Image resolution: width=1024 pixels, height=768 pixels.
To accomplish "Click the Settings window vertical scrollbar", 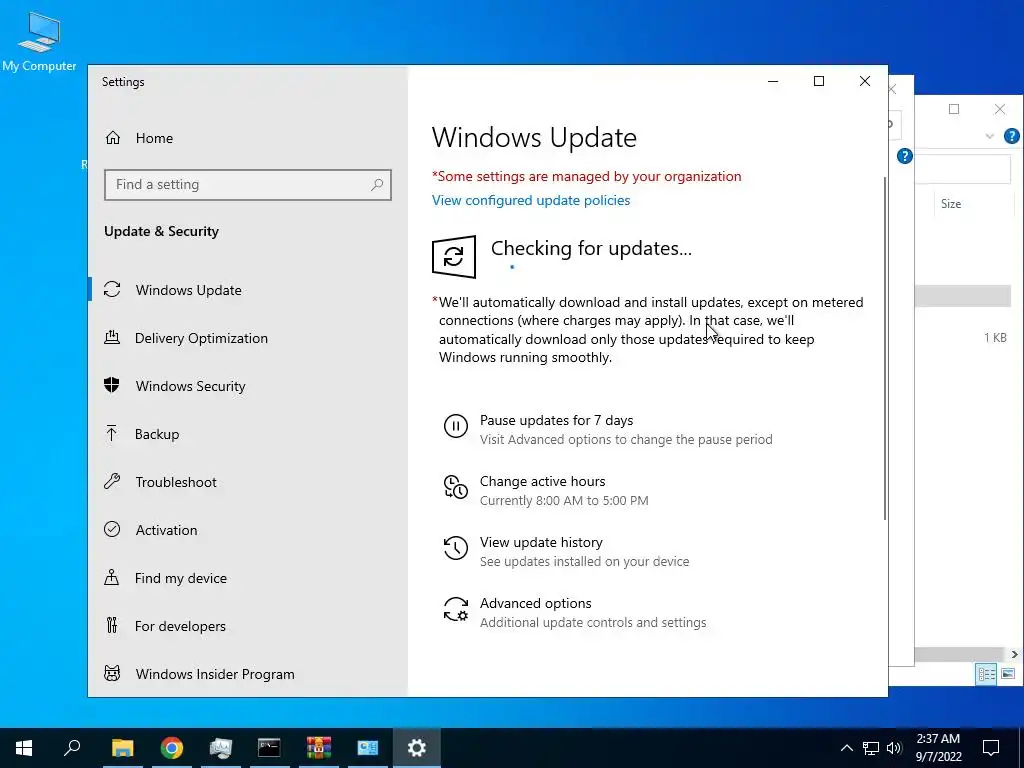I will point(885,349).
